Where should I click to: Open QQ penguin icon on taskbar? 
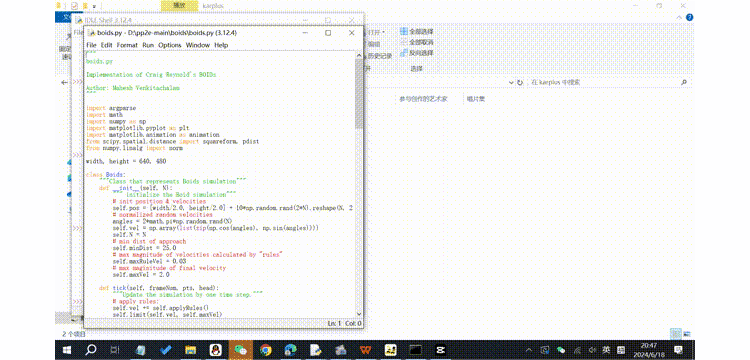[215, 350]
